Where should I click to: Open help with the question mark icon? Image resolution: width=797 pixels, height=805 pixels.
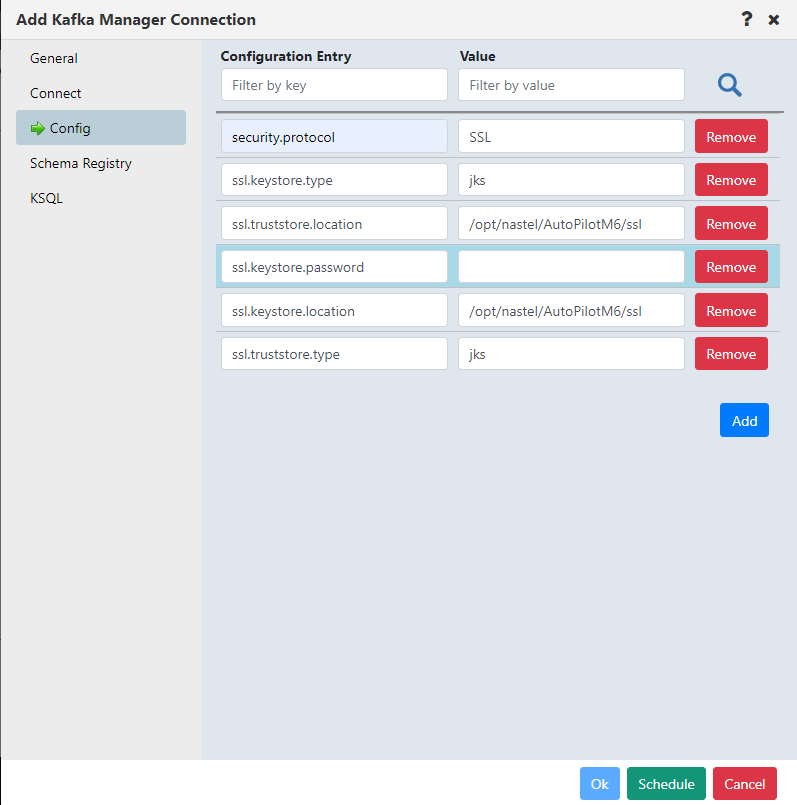click(x=747, y=19)
